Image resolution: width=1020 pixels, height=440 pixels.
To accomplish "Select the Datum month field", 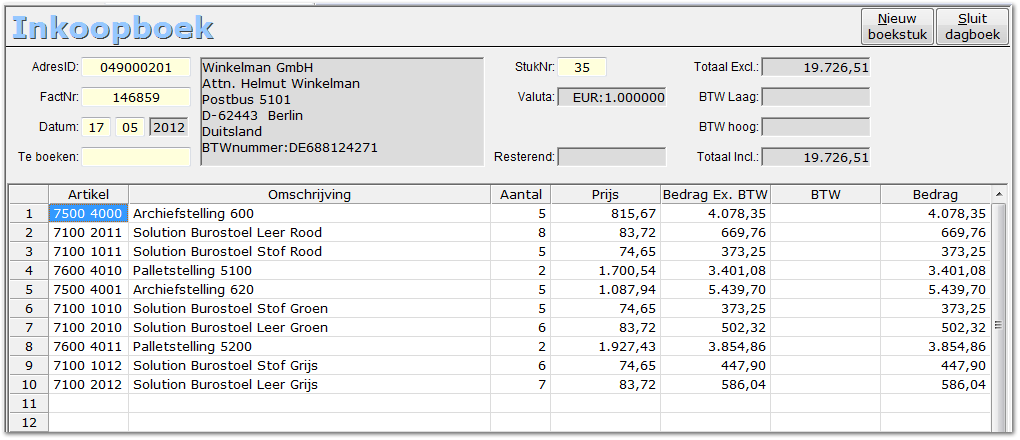I will [x=130, y=127].
